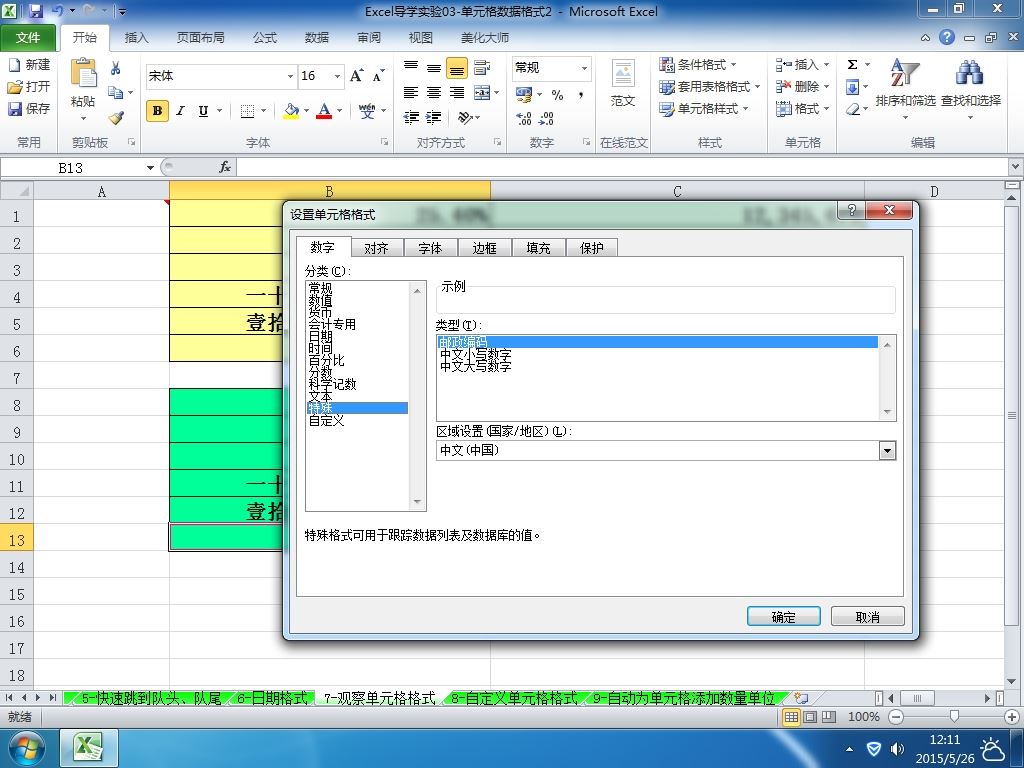Image resolution: width=1024 pixels, height=768 pixels.
Task: Click the Decrease Font Size icon
Action: pos(379,76)
